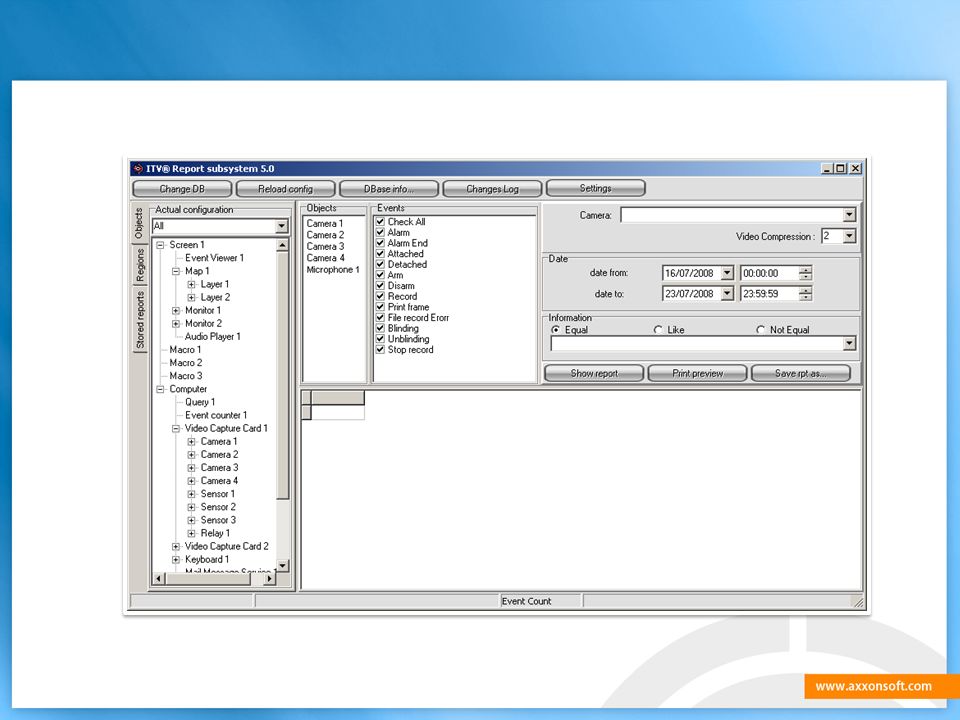Open the Camera dropdown
The height and width of the screenshot is (720, 960).
tap(849, 215)
